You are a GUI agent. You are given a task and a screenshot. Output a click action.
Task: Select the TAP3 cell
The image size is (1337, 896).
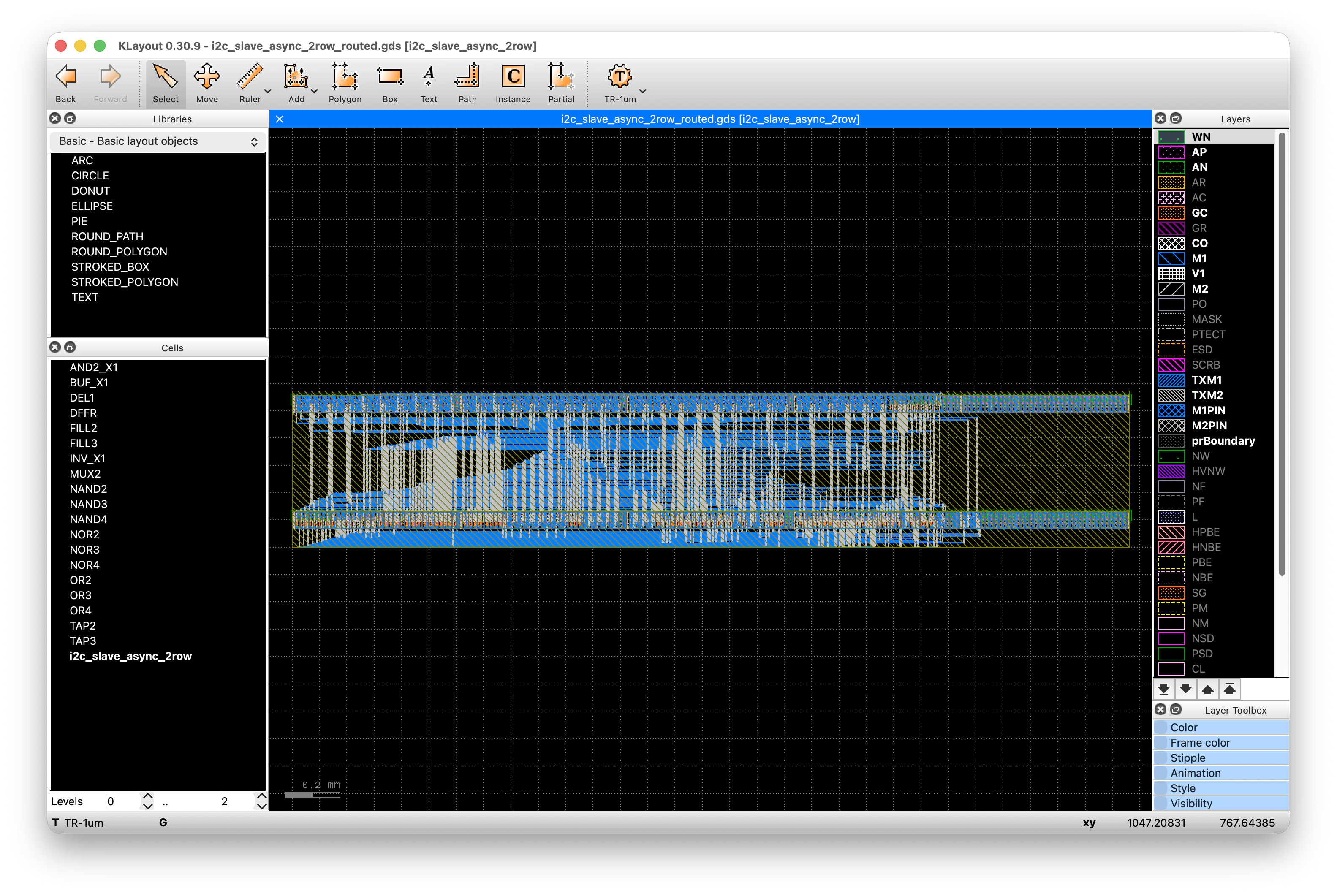tap(82, 641)
